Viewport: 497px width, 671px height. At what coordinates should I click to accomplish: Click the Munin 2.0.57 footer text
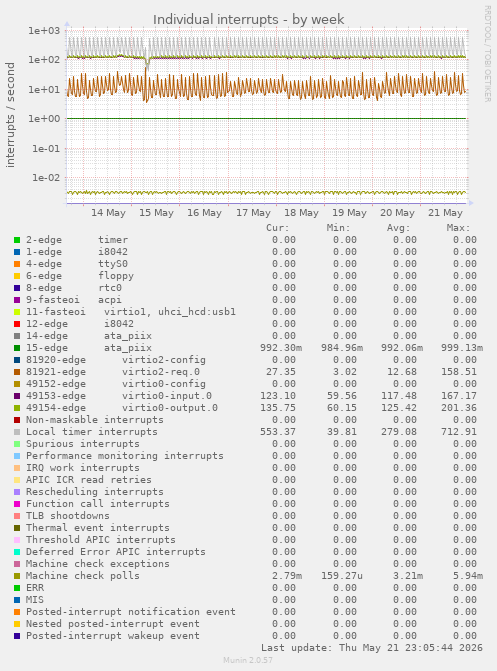[248, 660]
